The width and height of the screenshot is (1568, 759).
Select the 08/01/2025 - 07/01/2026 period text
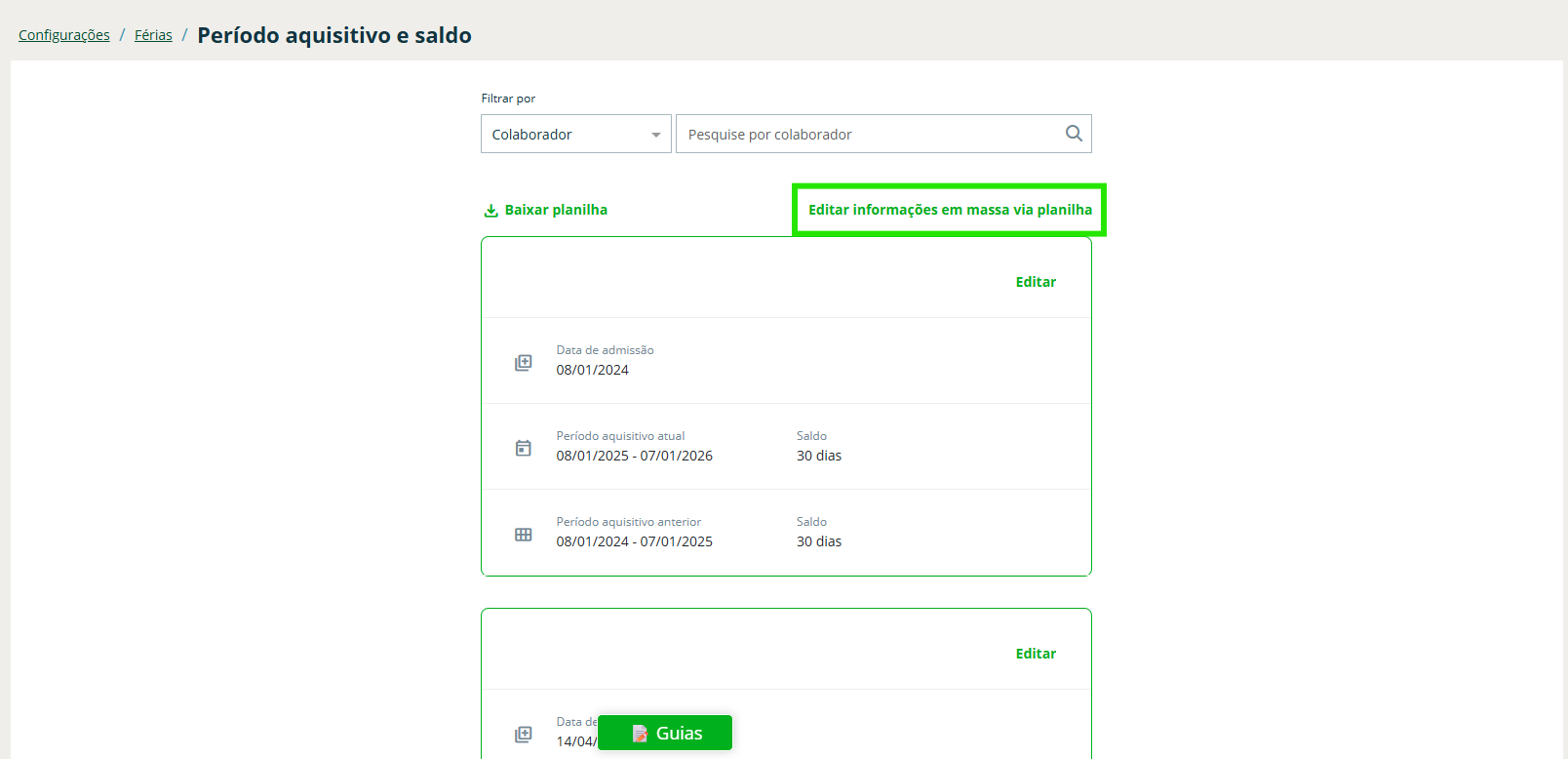(x=635, y=456)
